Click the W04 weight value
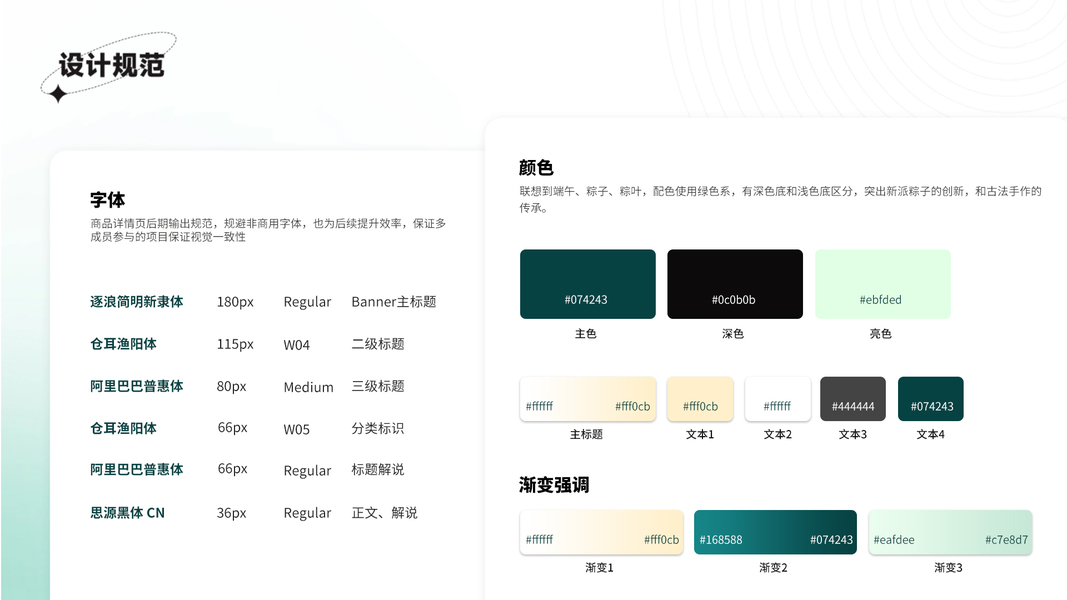Viewport: 1067px width, 600px height. (x=297, y=345)
